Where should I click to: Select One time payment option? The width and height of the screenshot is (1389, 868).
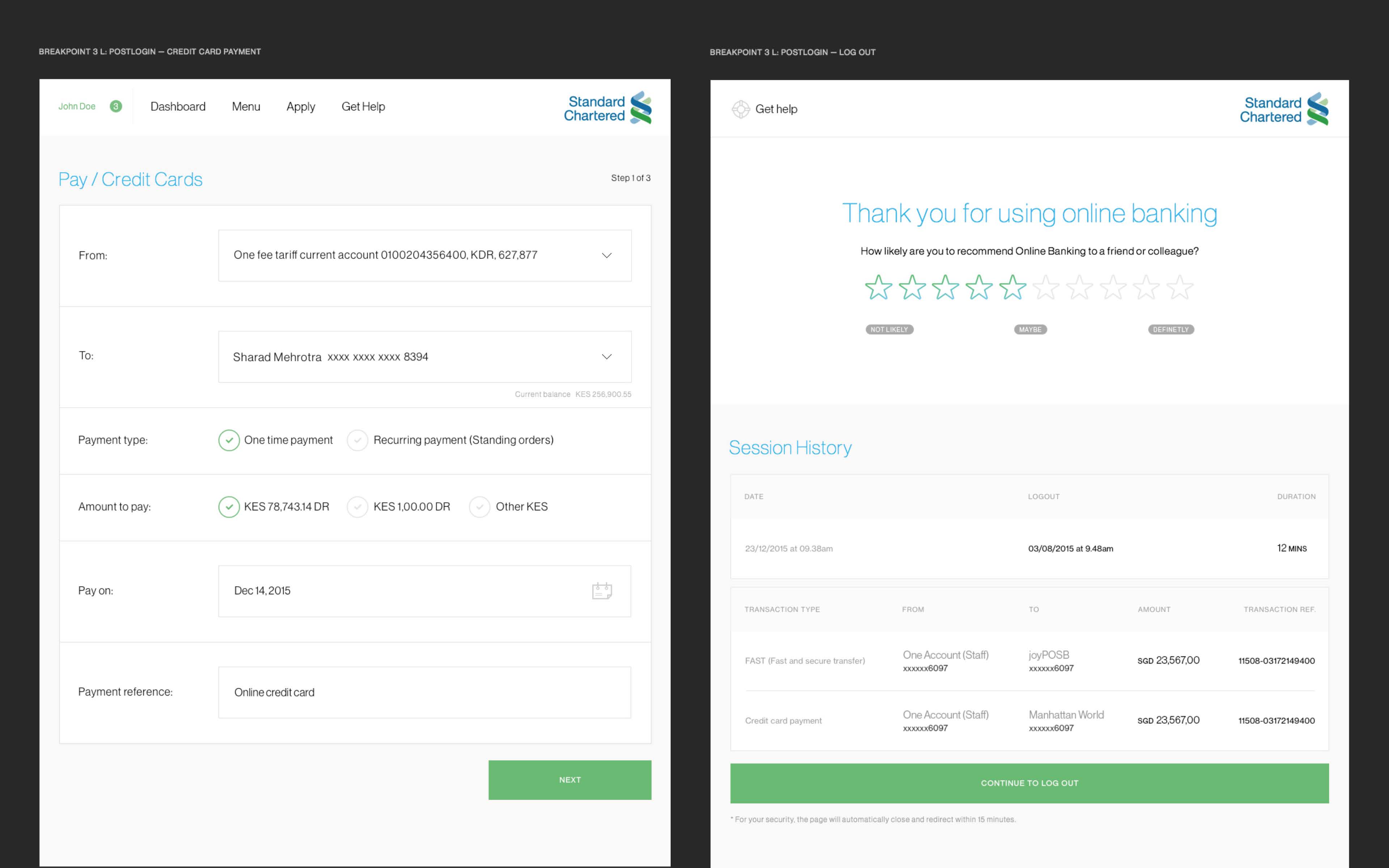229,440
